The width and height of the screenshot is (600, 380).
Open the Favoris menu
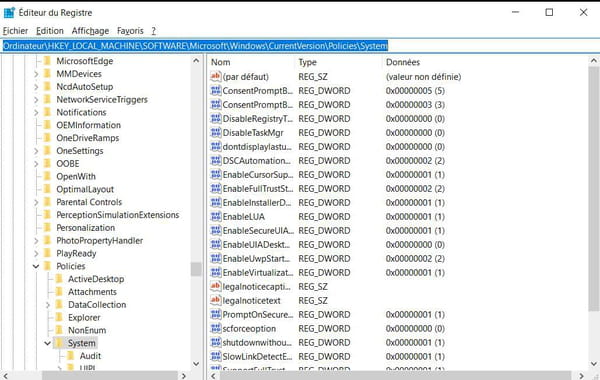130,31
